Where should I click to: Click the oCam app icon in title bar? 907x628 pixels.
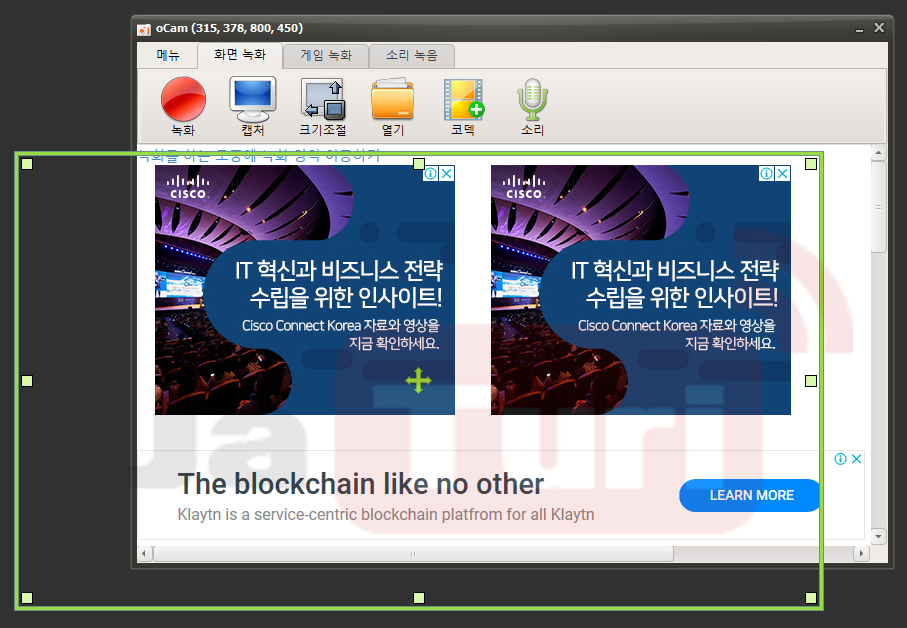(143, 29)
